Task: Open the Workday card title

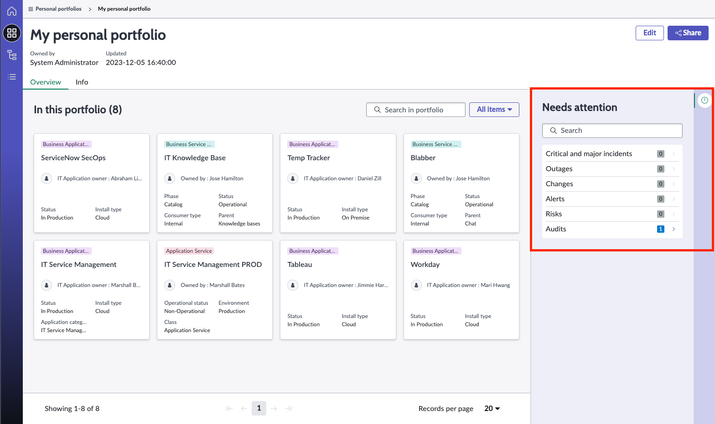Action: pos(425,264)
